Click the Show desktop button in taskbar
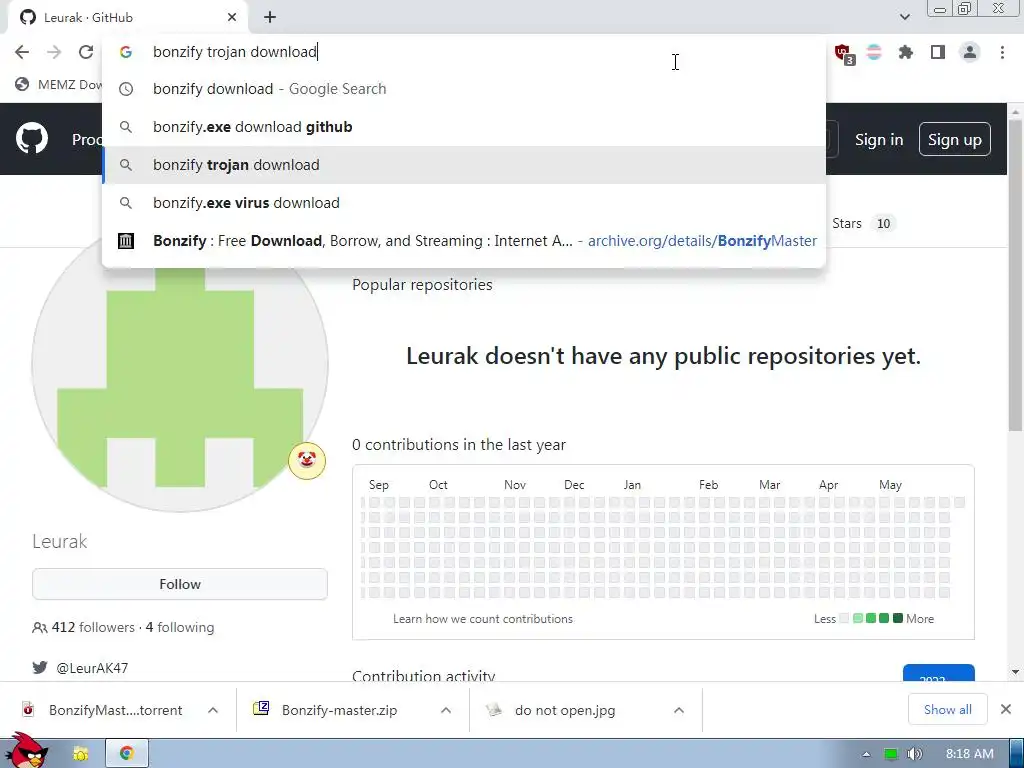Viewport: 1024px width, 768px height. pyautogui.click(x=1017, y=753)
